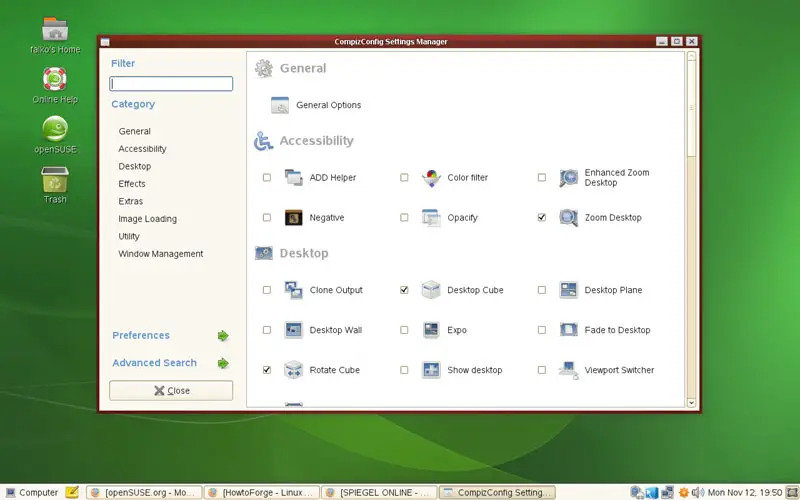Open the ADD Helper plugin icon
The width and height of the screenshot is (800, 500).
click(293, 178)
